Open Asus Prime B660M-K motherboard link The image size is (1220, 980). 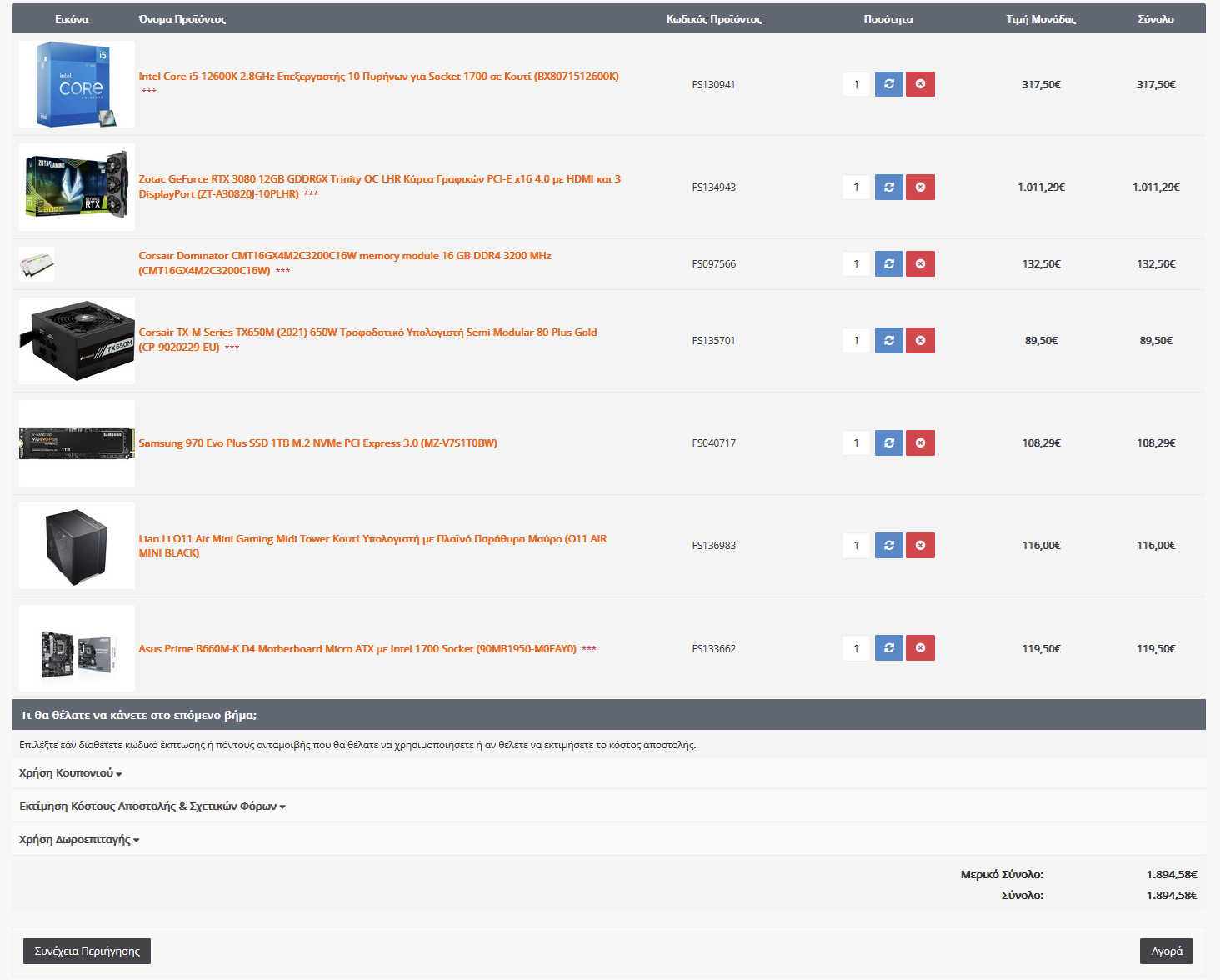pyautogui.click(x=357, y=649)
